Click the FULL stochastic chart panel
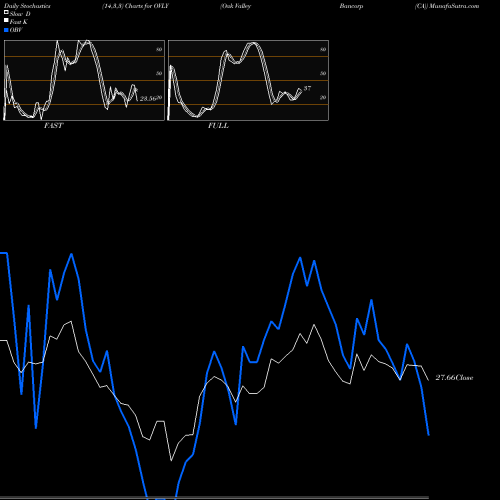500x500 pixels. coord(248,80)
